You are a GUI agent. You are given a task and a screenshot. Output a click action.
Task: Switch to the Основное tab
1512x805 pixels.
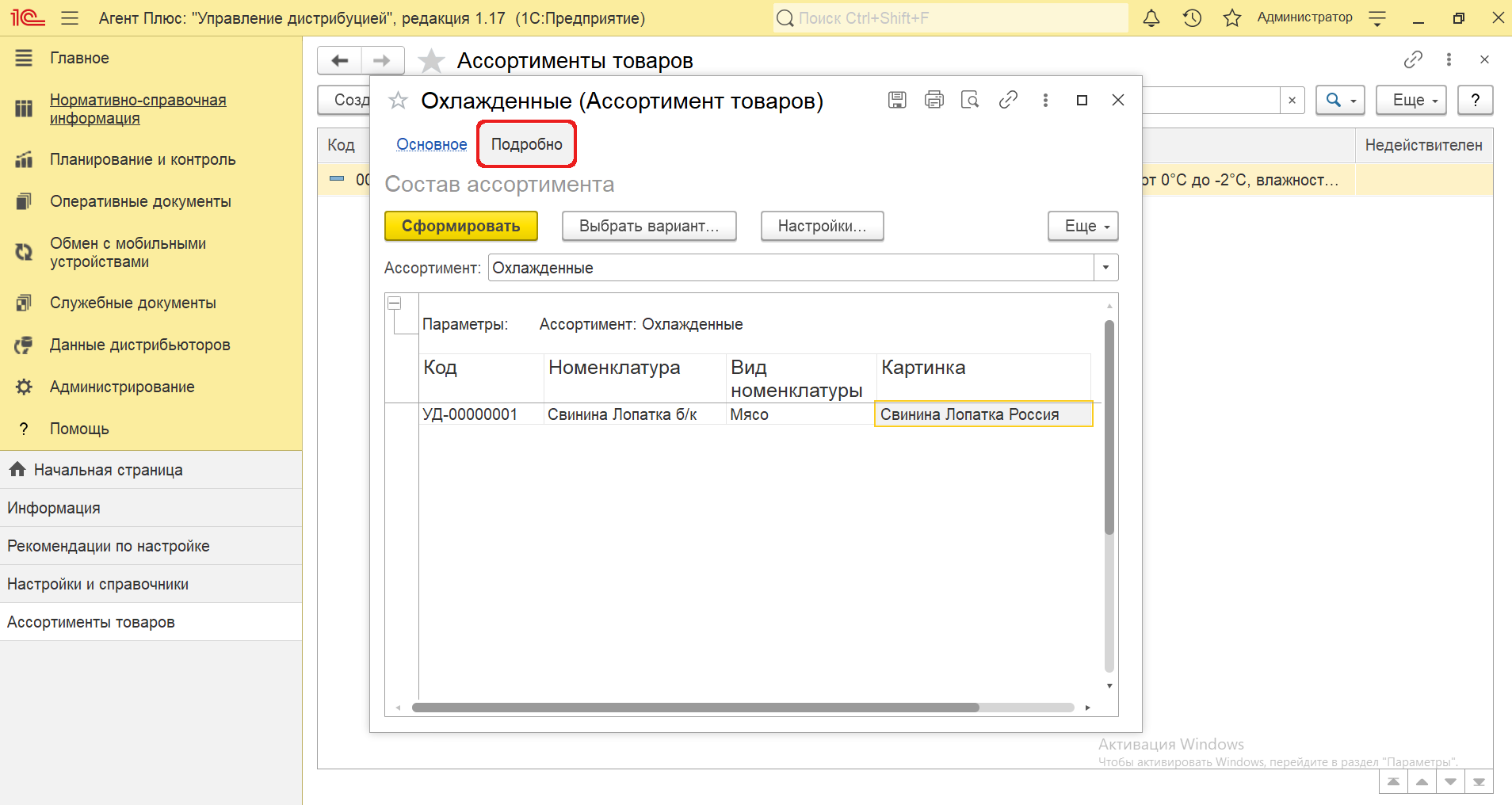[432, 144]
